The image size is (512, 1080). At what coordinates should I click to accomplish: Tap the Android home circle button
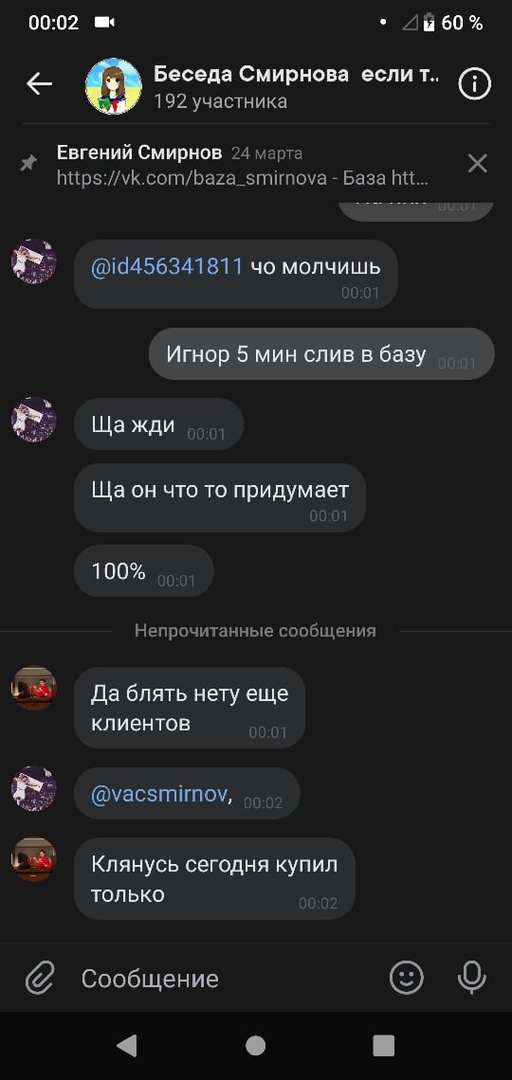pos(256,1045)
